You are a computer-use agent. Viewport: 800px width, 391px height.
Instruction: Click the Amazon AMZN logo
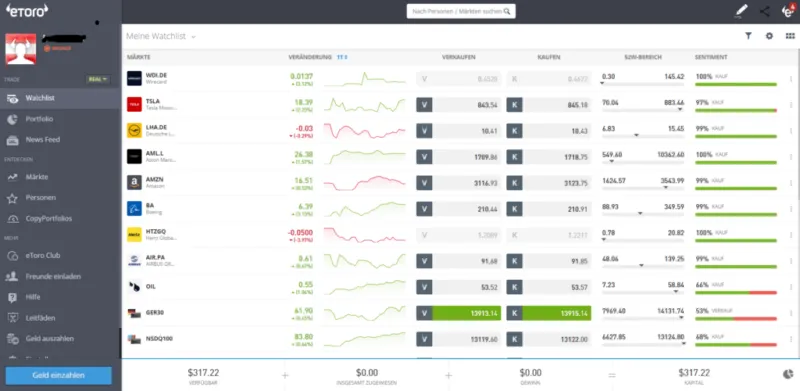(134, 182)
